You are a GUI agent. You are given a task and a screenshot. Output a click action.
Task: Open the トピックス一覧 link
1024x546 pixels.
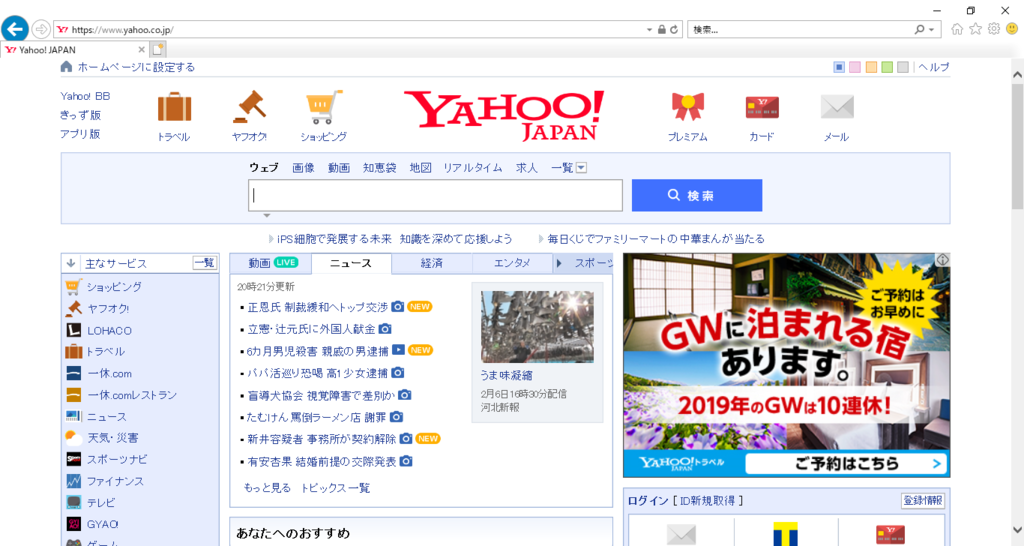coord(335,488)
